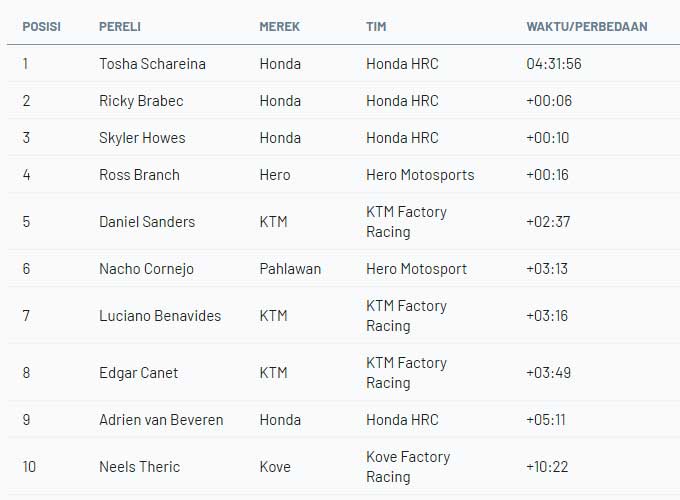Select the Neels Theric name cell
This screenshot has height=500, width=680.
coord(139,467)
